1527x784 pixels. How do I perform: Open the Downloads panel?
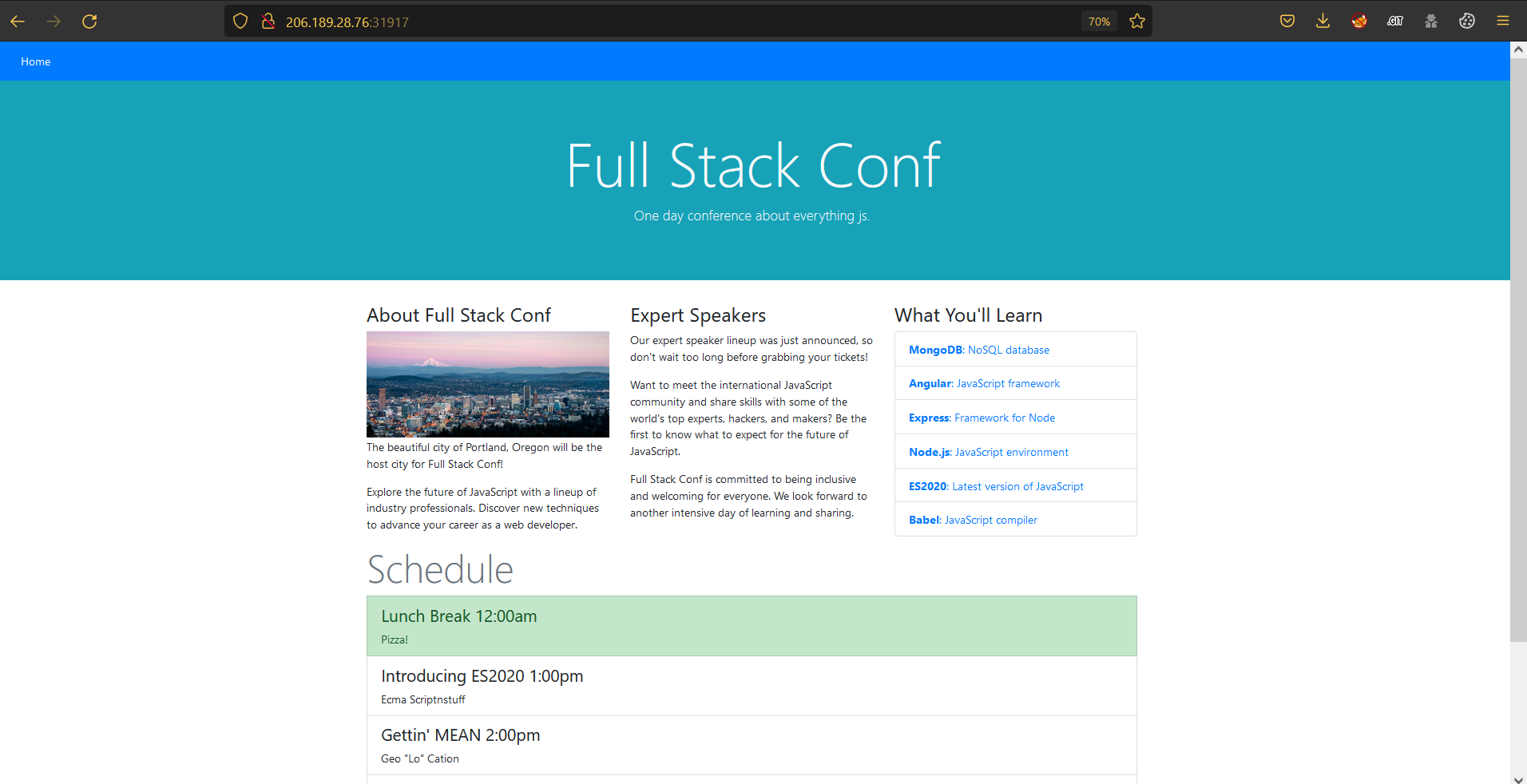1323,22
